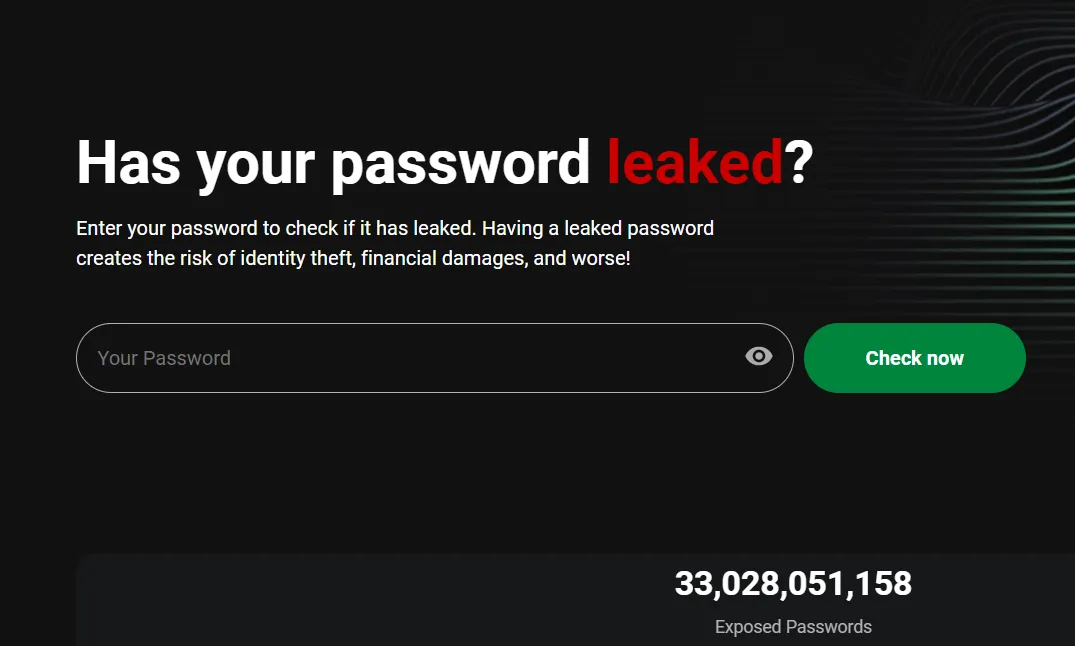
Task: Click the white word "password" in the headline
Action: click(460, 166)
